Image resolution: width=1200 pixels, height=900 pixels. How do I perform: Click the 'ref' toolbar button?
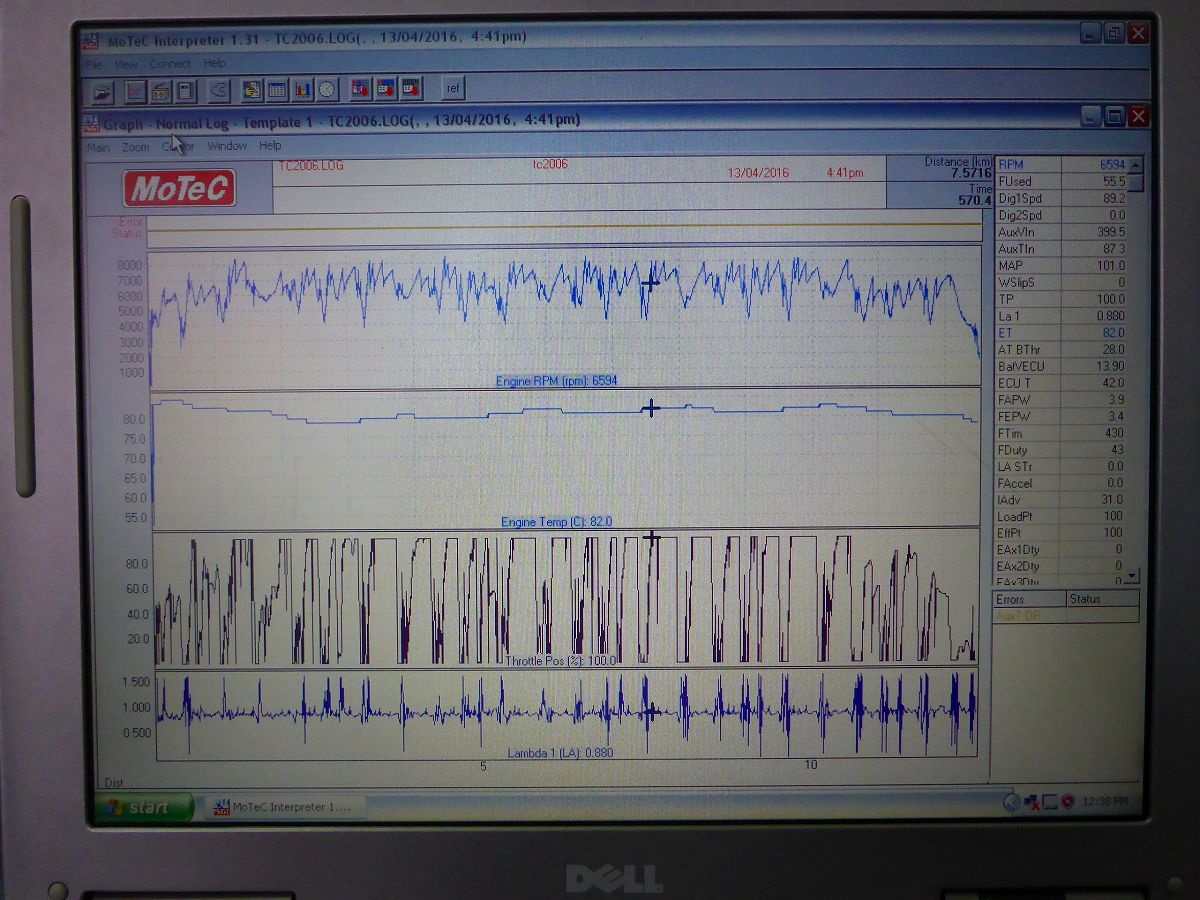click(x=453, y=88)
